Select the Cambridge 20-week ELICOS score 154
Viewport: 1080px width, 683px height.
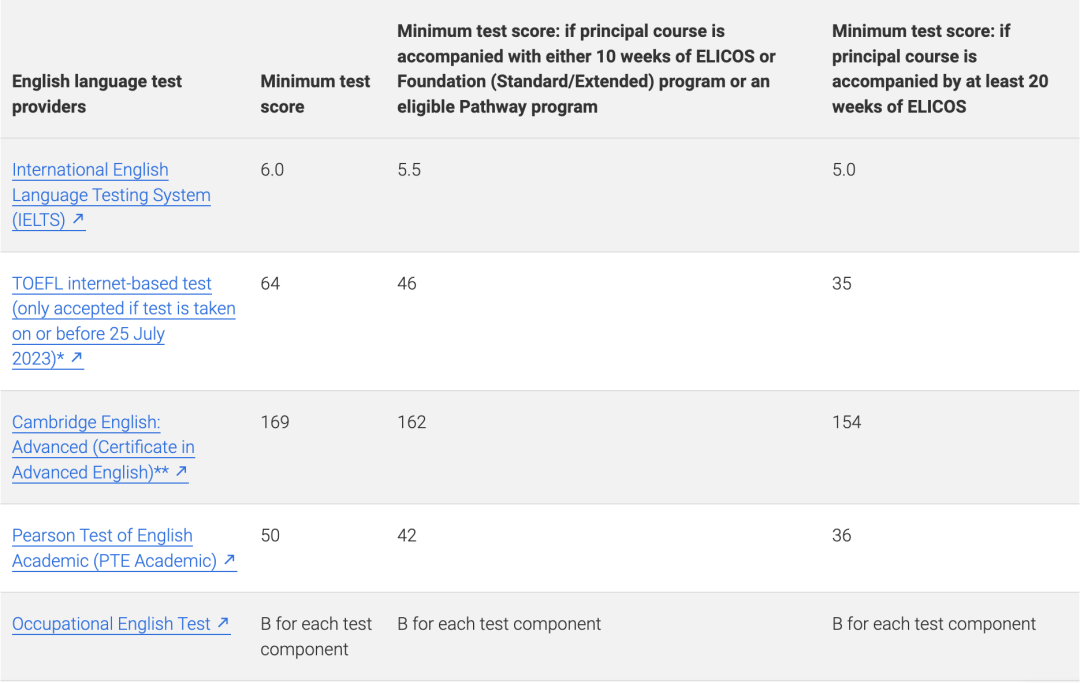coord(846,422)
